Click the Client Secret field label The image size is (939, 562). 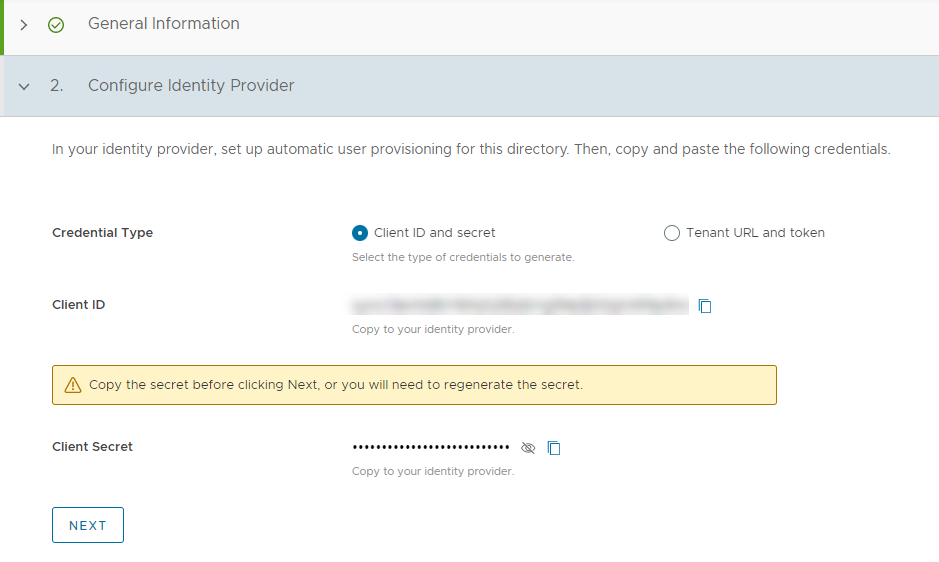92,446
